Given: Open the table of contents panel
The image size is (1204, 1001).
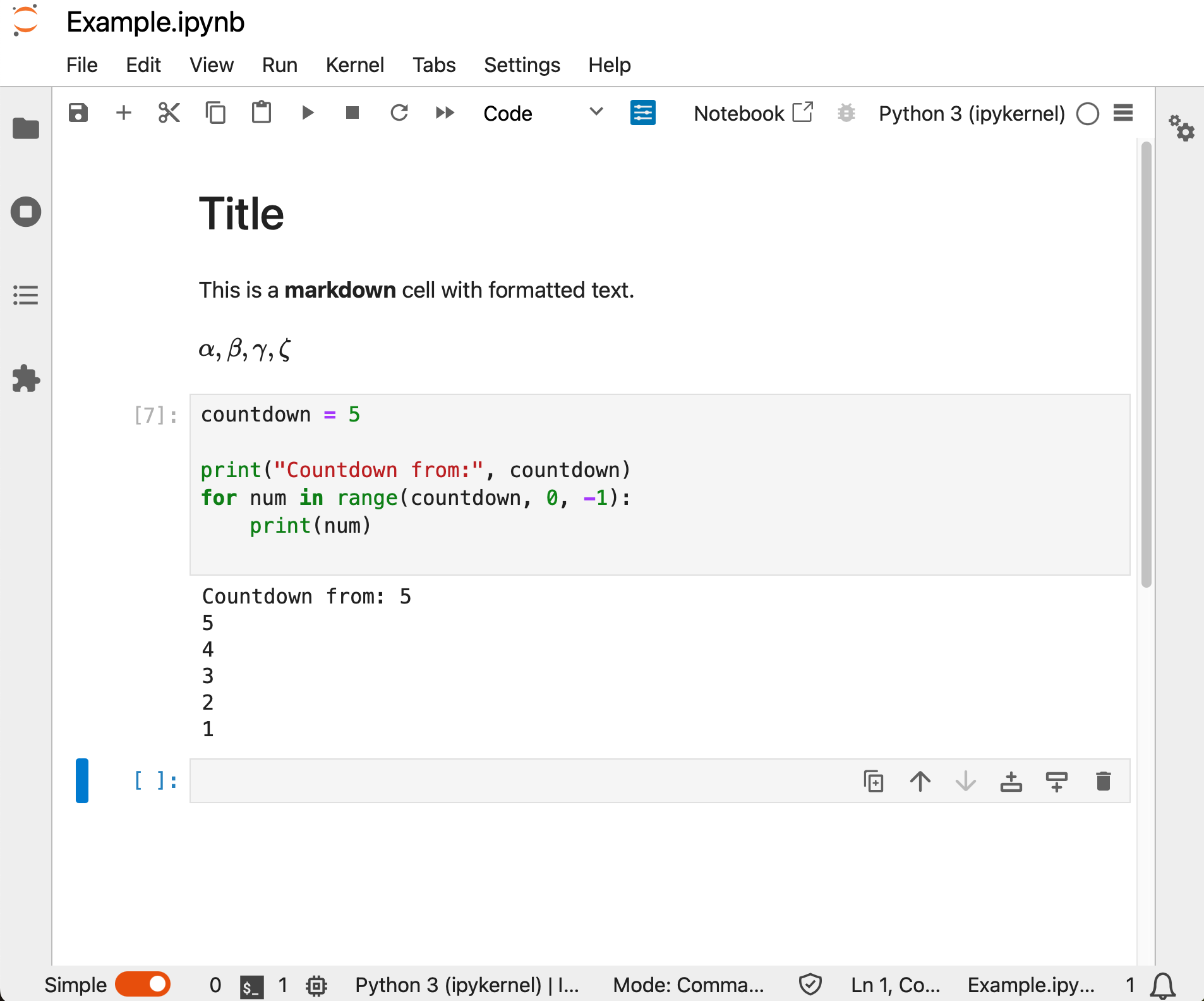Looking at the screenshot, I should pyautogui.click(x=26, y=295).
